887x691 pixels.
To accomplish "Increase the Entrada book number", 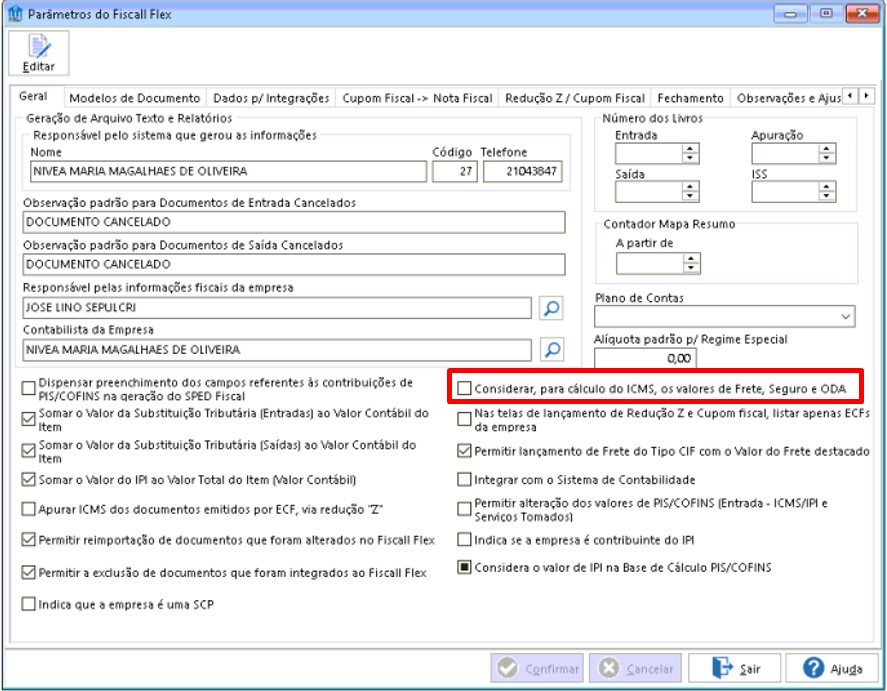I will (690, 149).
